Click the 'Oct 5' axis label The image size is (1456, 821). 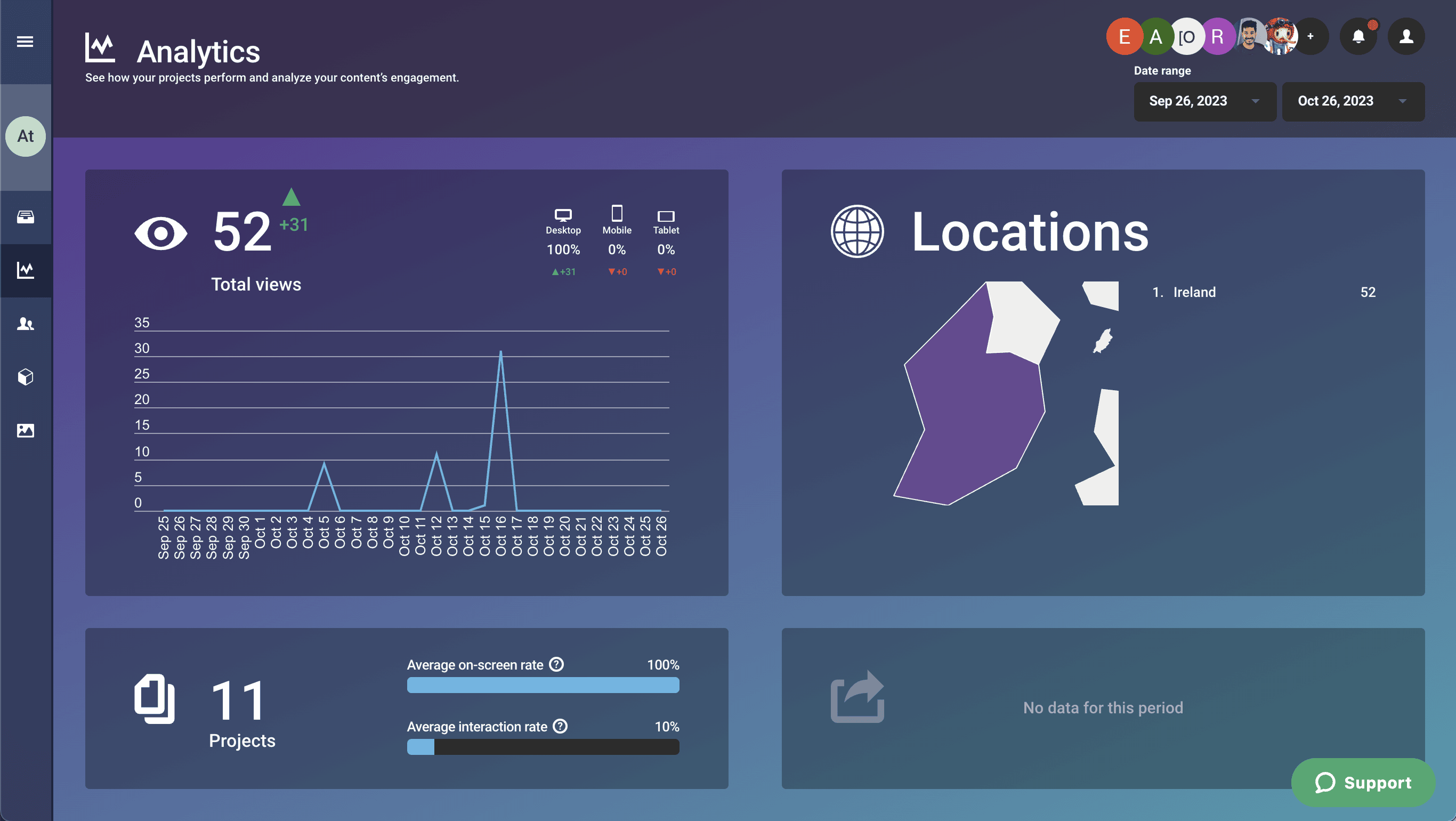click(x=324, y=532)
